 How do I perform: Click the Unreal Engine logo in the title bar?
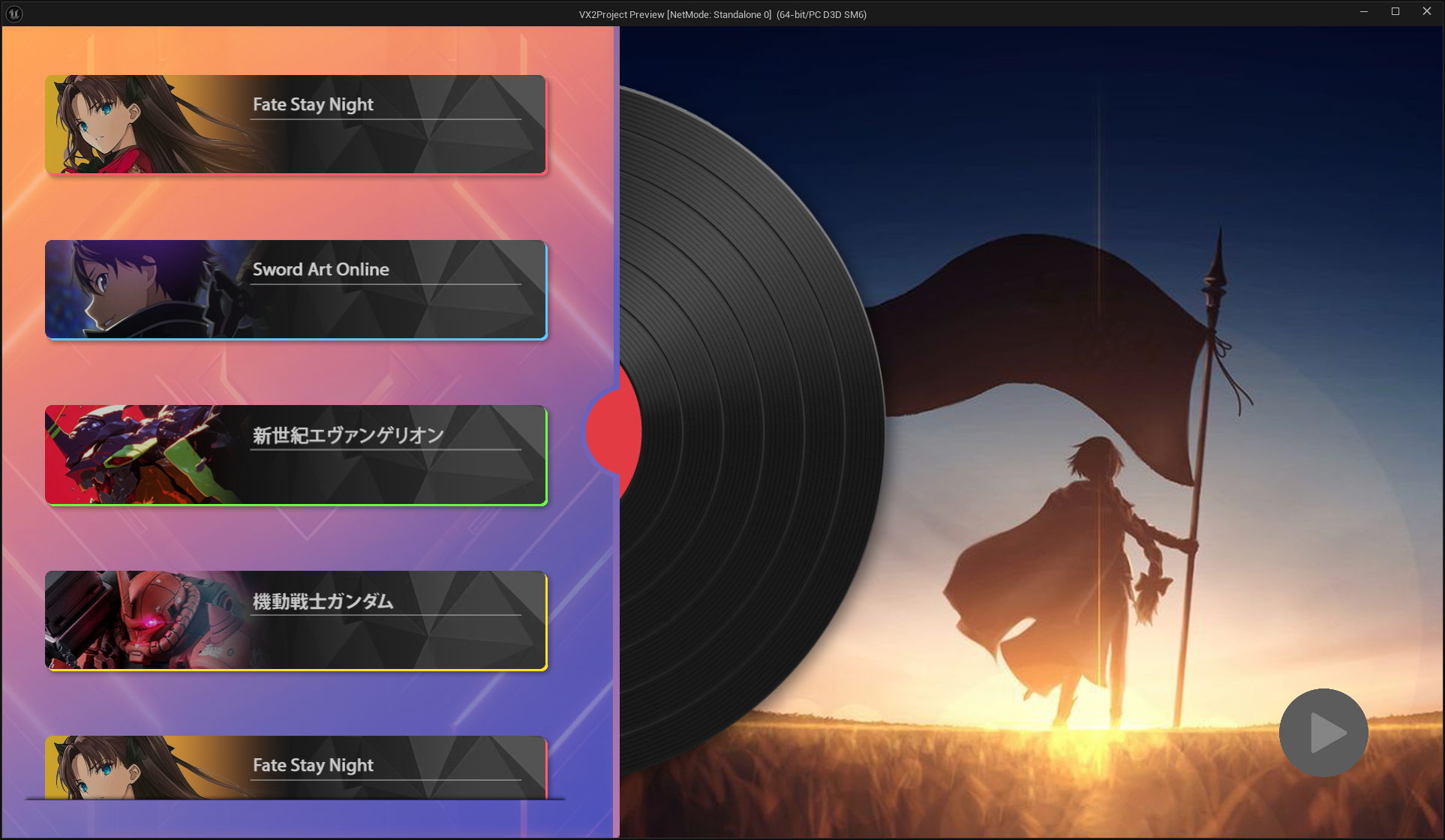click(14, 13)
